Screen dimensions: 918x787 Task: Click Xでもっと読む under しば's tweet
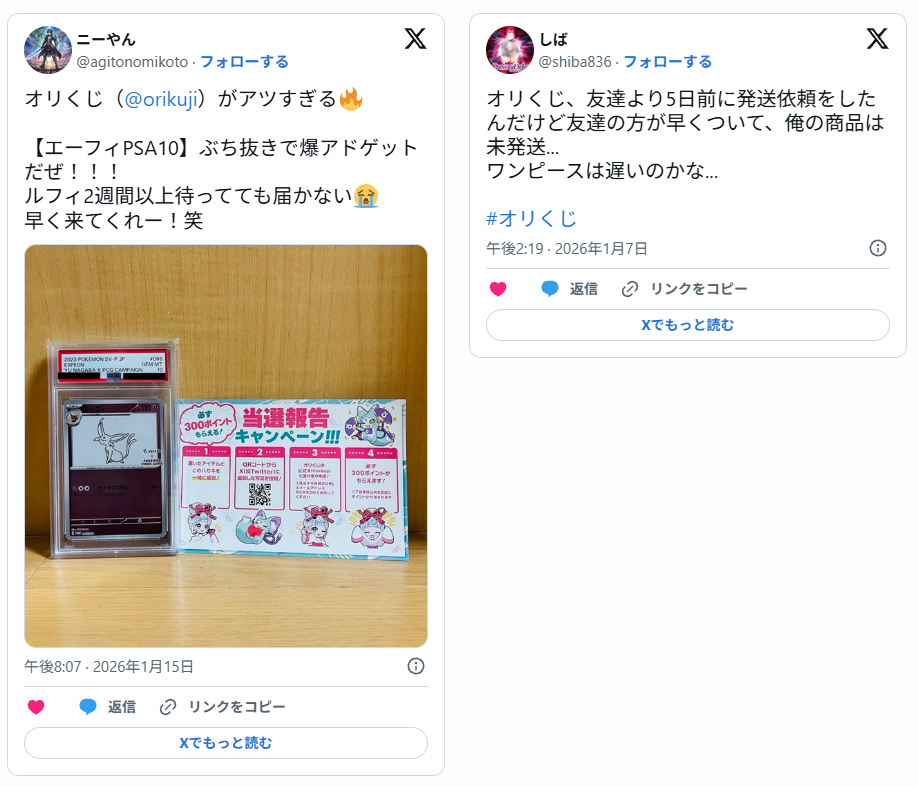688,324
